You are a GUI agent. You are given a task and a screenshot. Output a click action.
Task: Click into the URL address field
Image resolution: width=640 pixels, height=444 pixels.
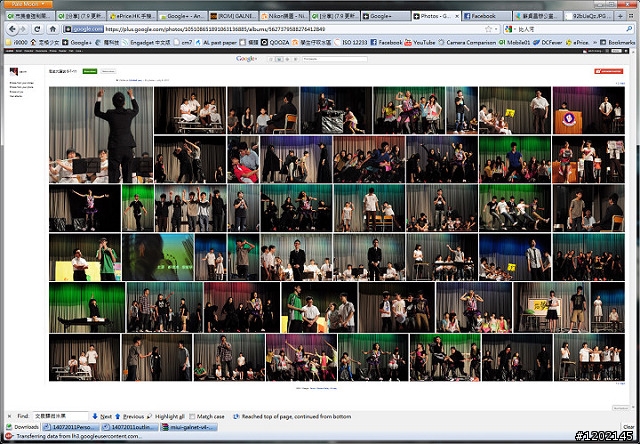click(x=294, y=29)
